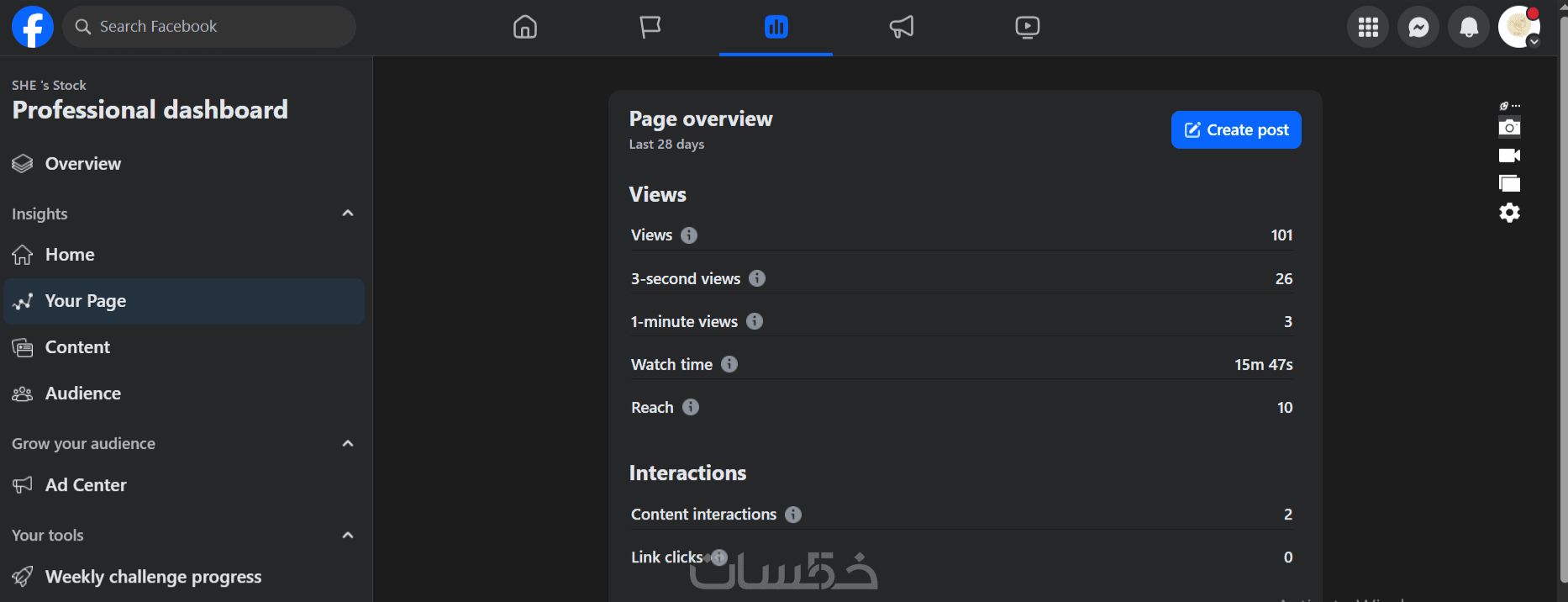Click the Overview layers icon
Screen dimensions: 1568x602
[x=23, y=164]
